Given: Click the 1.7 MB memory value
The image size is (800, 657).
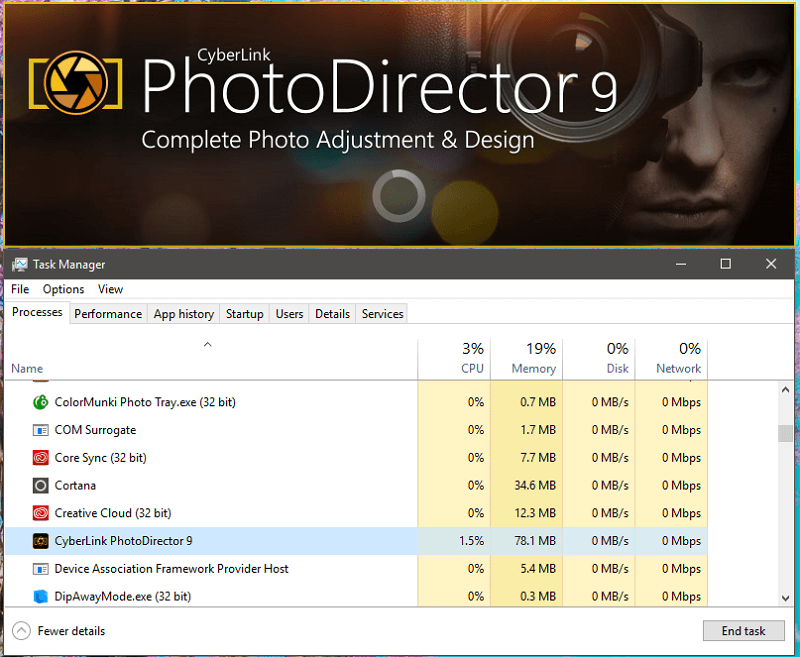Looking at the screenshot, I should click(x=538, y=430).
